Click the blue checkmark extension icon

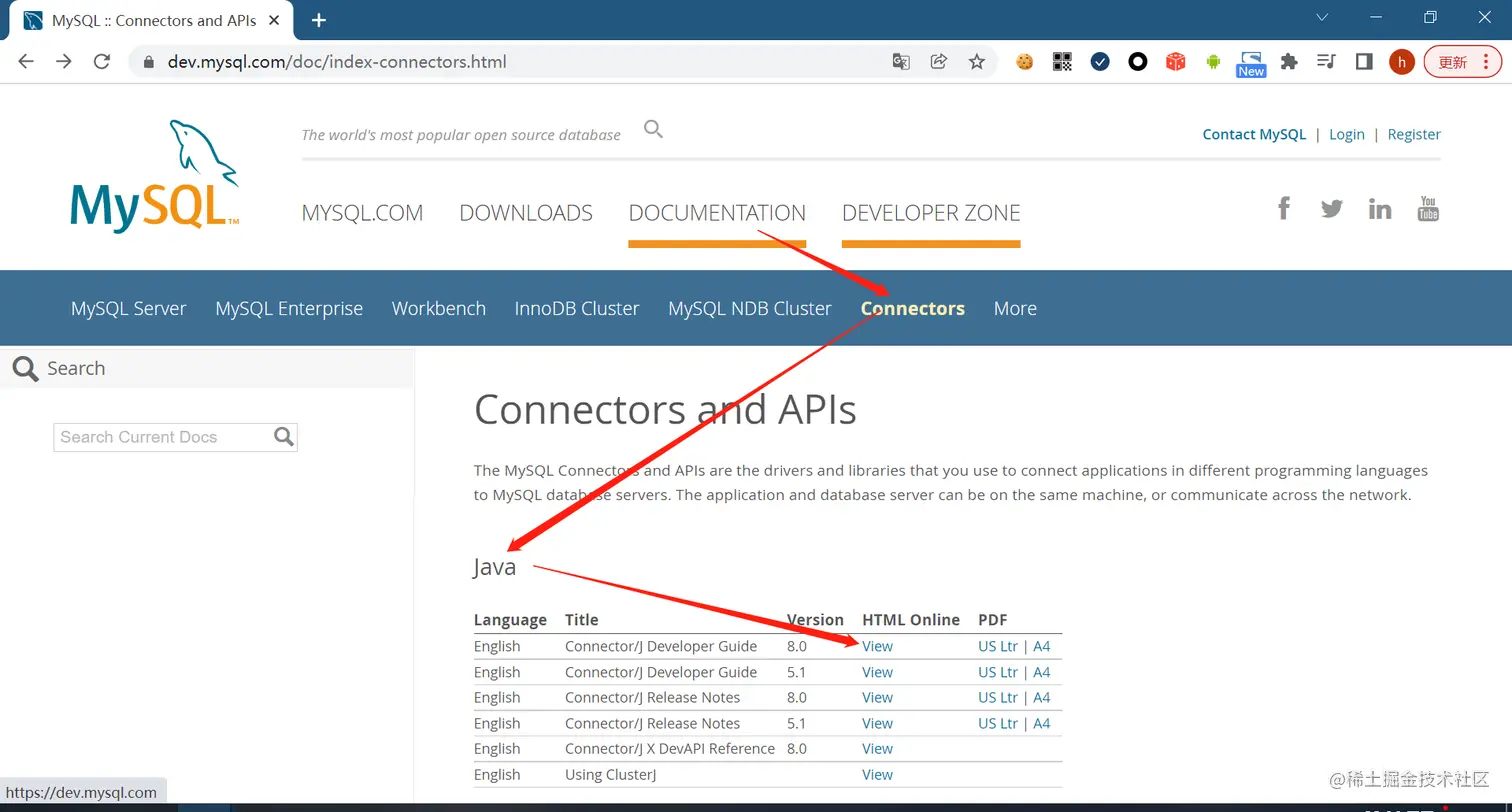(1100, 62)
